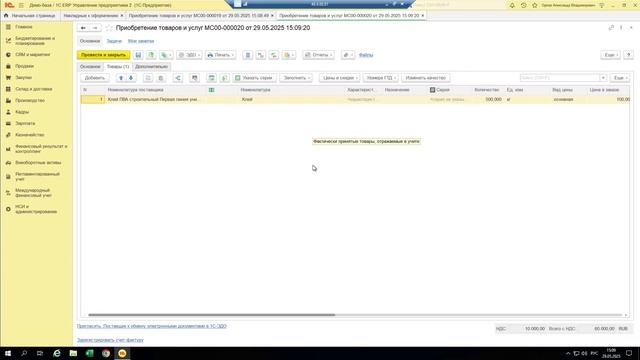Move row down with blue down arrow
The image size is (640, 360).
131,78
